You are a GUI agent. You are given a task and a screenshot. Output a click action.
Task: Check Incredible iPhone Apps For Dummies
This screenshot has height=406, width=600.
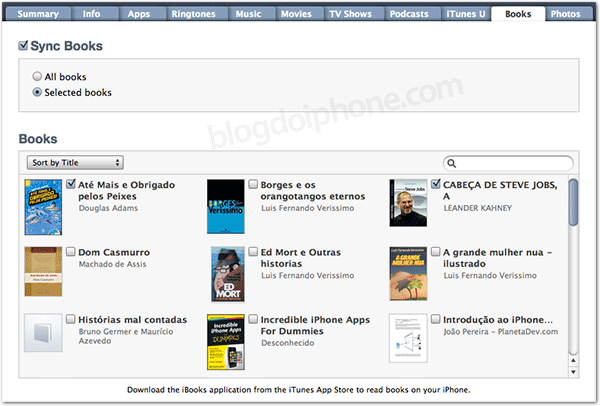click(253, 319)
